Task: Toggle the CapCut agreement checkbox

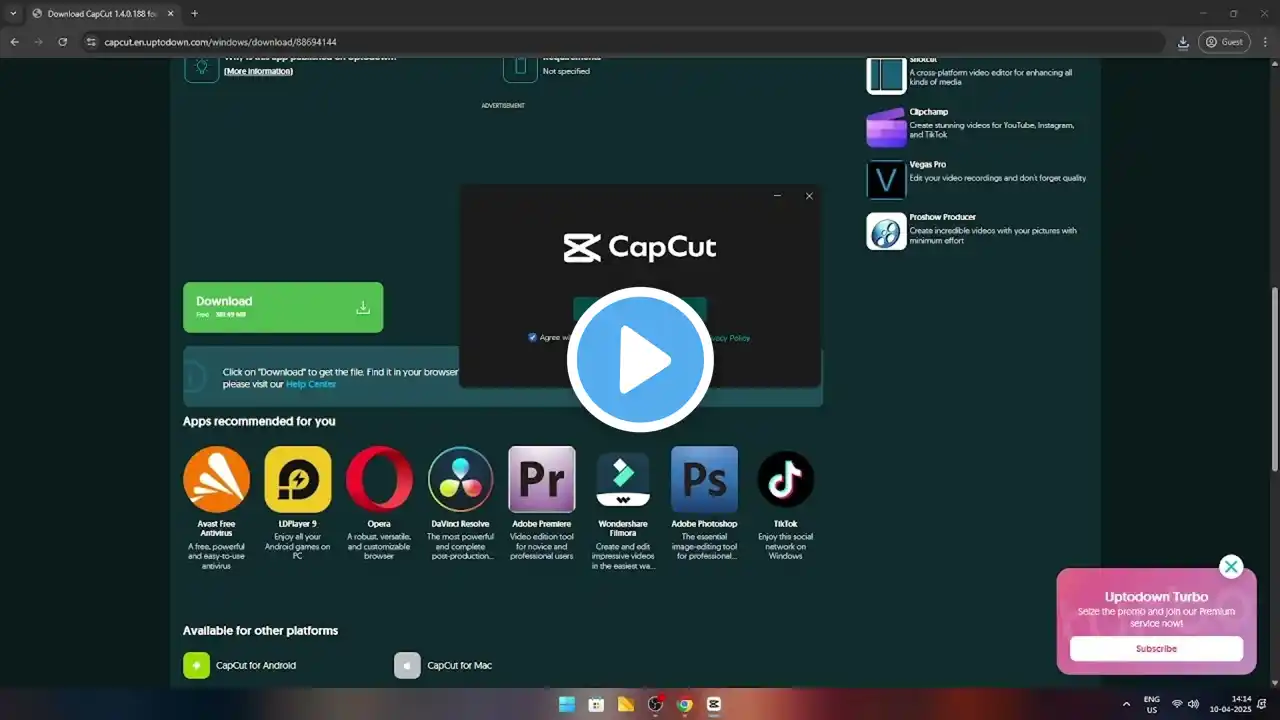Action: pyautogui.click(x=532, y=337)
